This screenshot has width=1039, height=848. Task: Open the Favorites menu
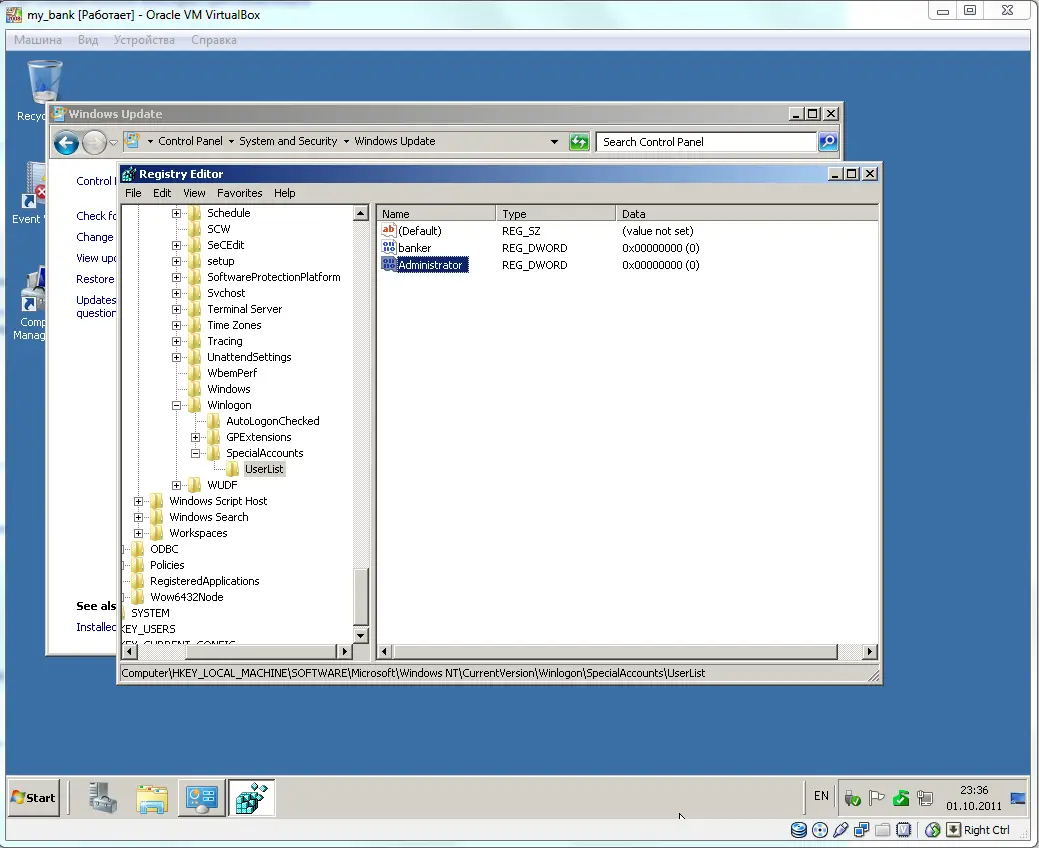click(240, 193)
